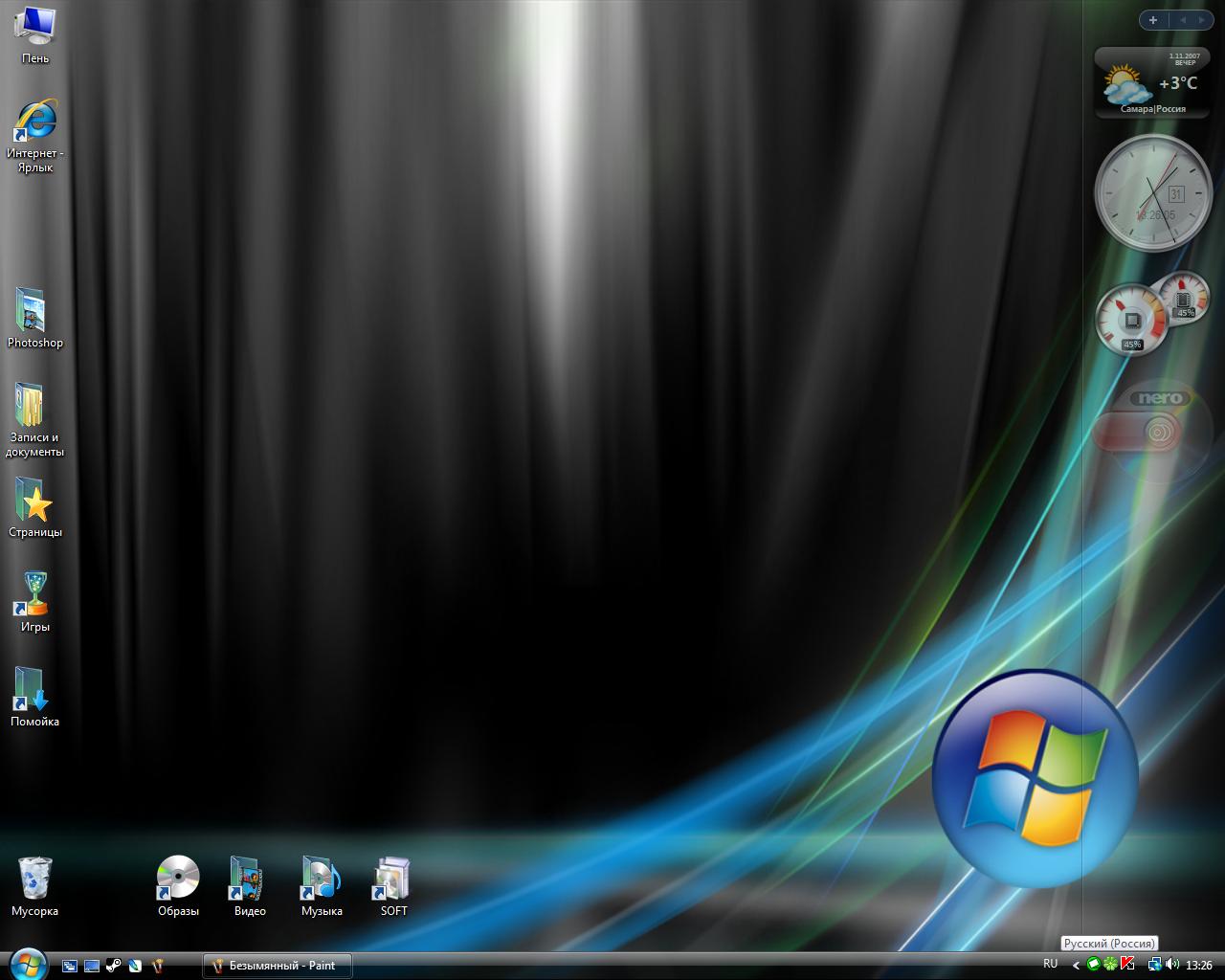Go to the next sidebar gadgets page

(1201, 20)
